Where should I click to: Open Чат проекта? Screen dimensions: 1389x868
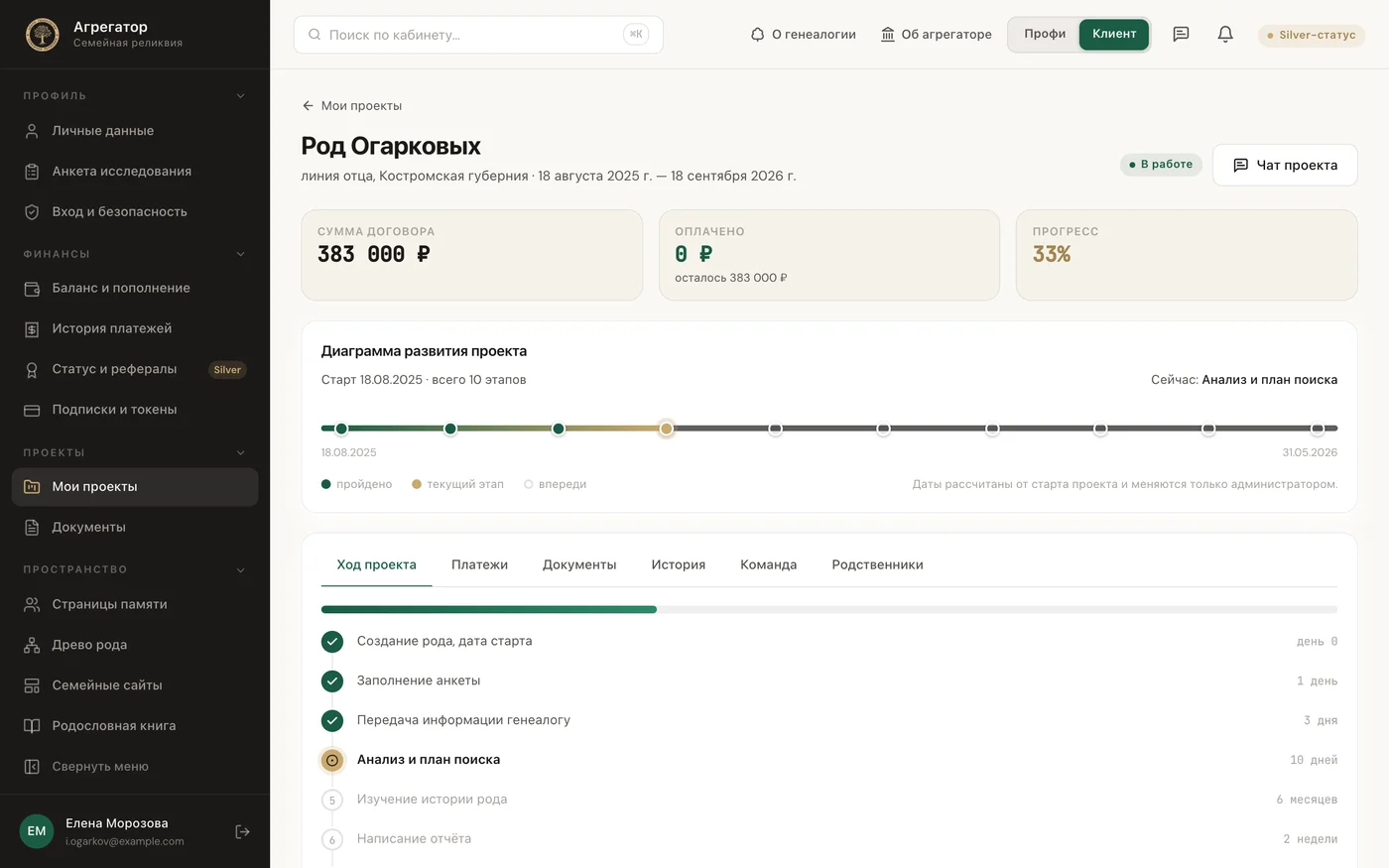[1285, 165]
